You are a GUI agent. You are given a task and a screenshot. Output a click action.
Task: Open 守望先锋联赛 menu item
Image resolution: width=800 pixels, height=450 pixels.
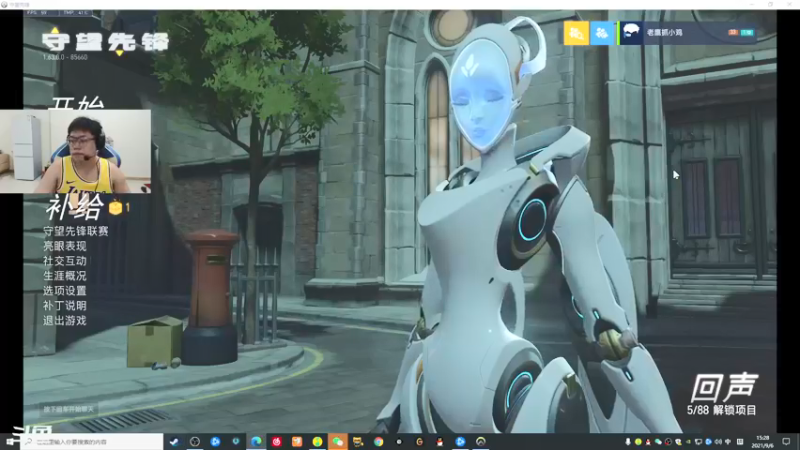click(76, 231)
